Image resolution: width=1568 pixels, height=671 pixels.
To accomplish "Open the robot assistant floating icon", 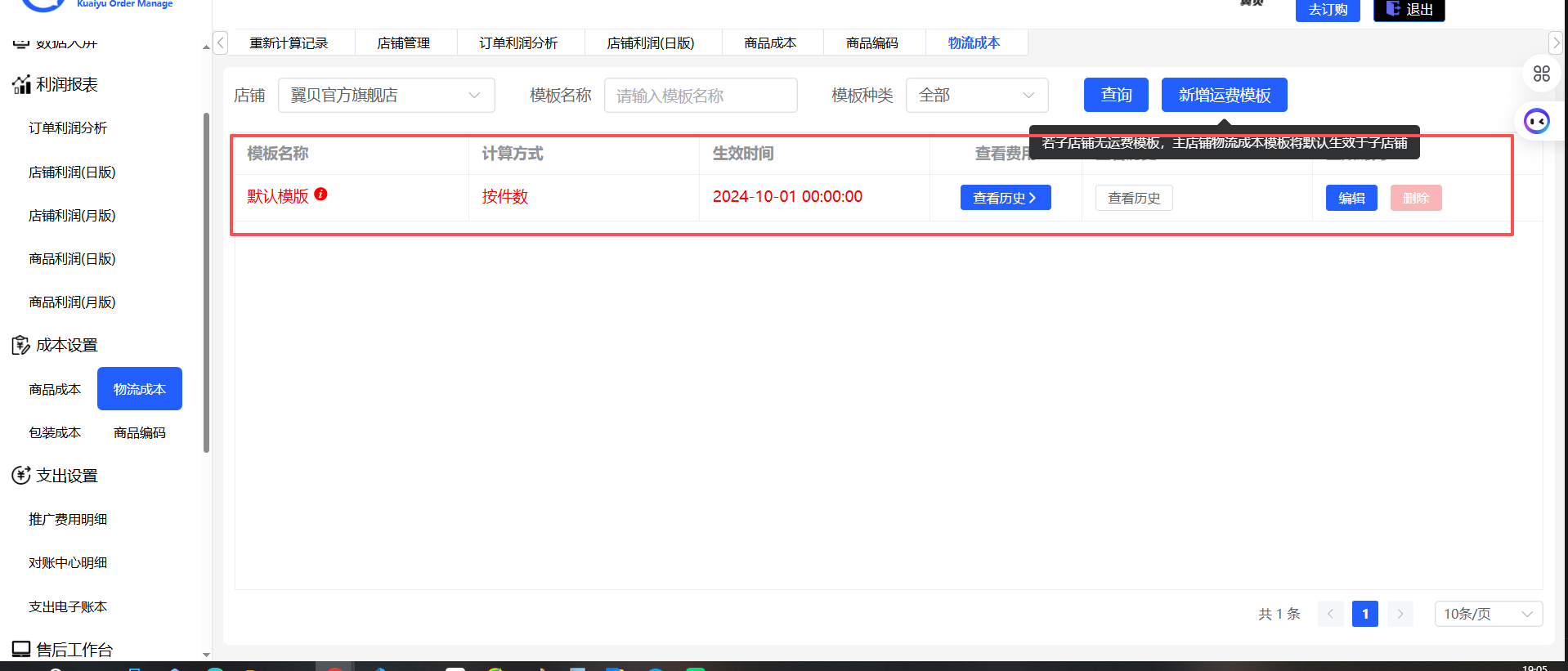I will (x=1537, y=122).
